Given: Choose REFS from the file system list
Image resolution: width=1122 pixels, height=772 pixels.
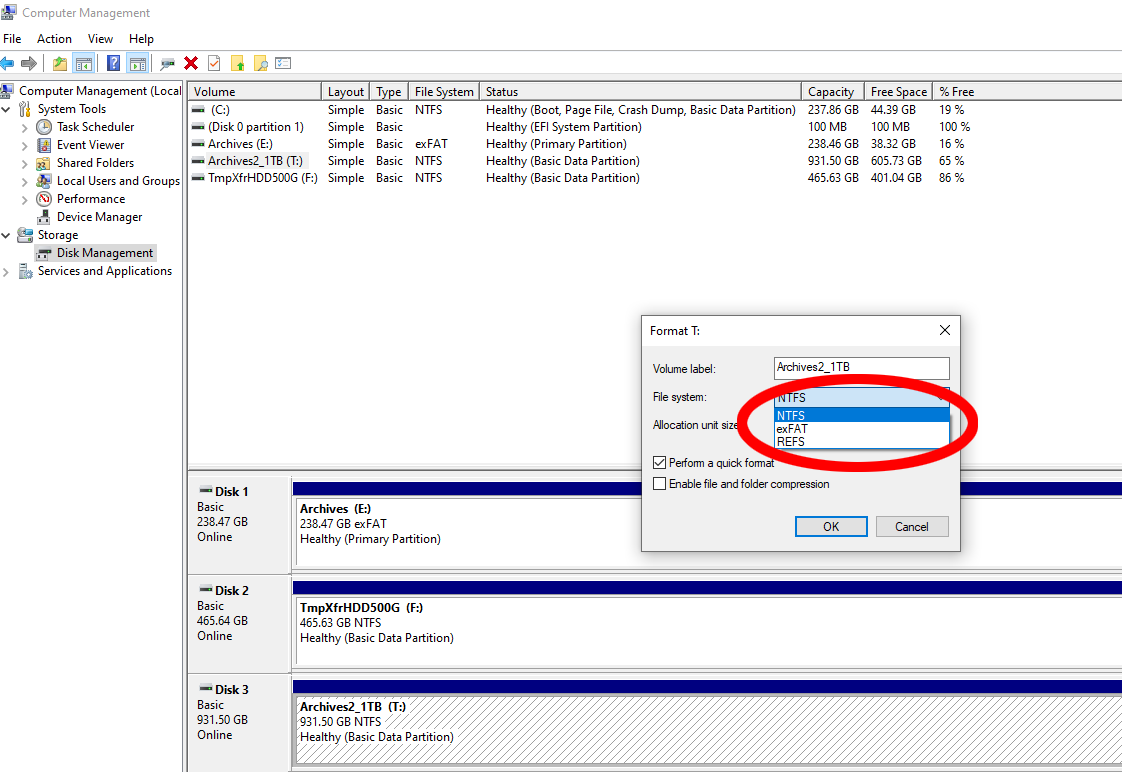Looking at the screenshot, I should pos(862,441).
